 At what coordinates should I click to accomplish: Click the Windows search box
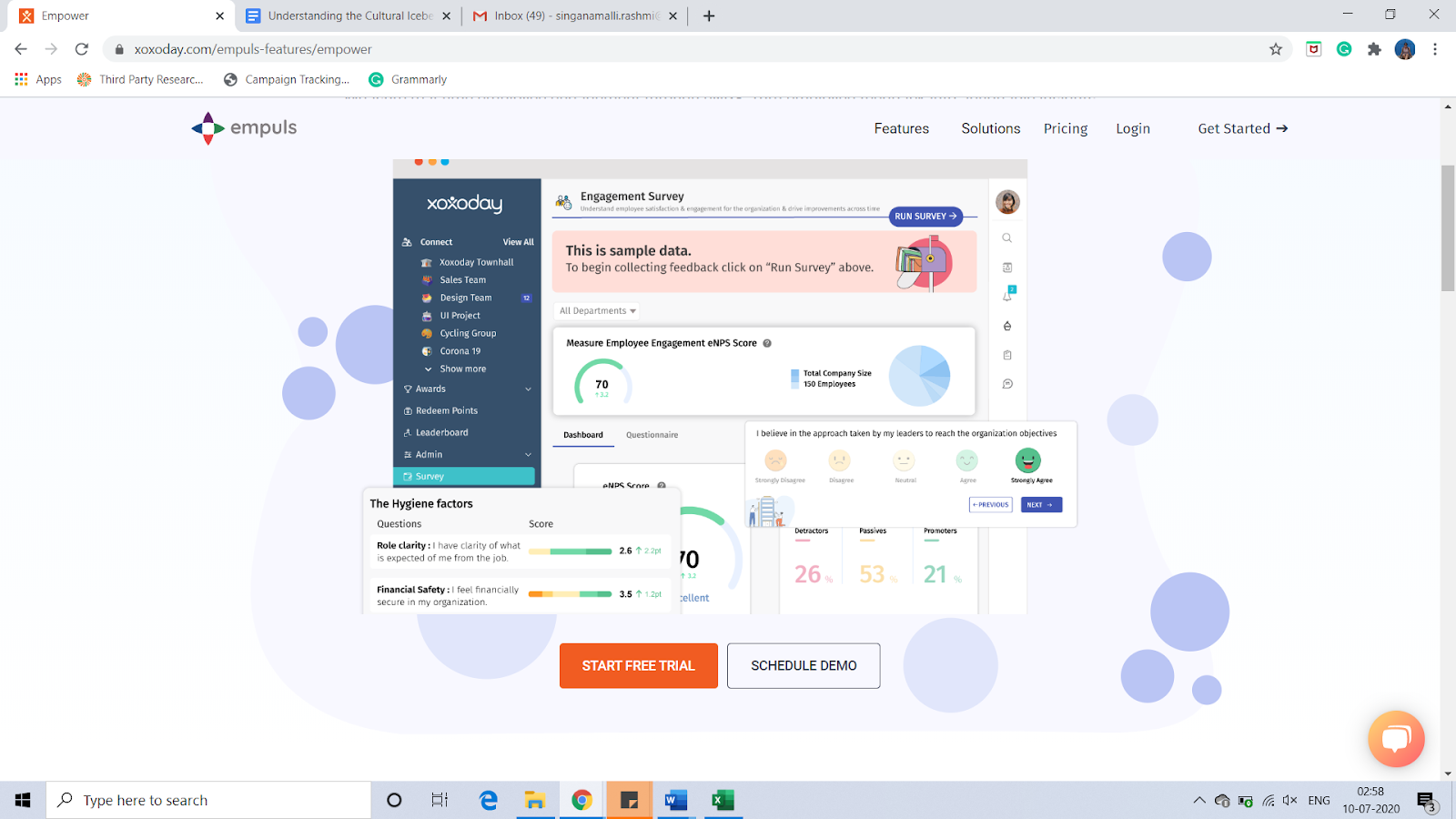coord(208,800)
